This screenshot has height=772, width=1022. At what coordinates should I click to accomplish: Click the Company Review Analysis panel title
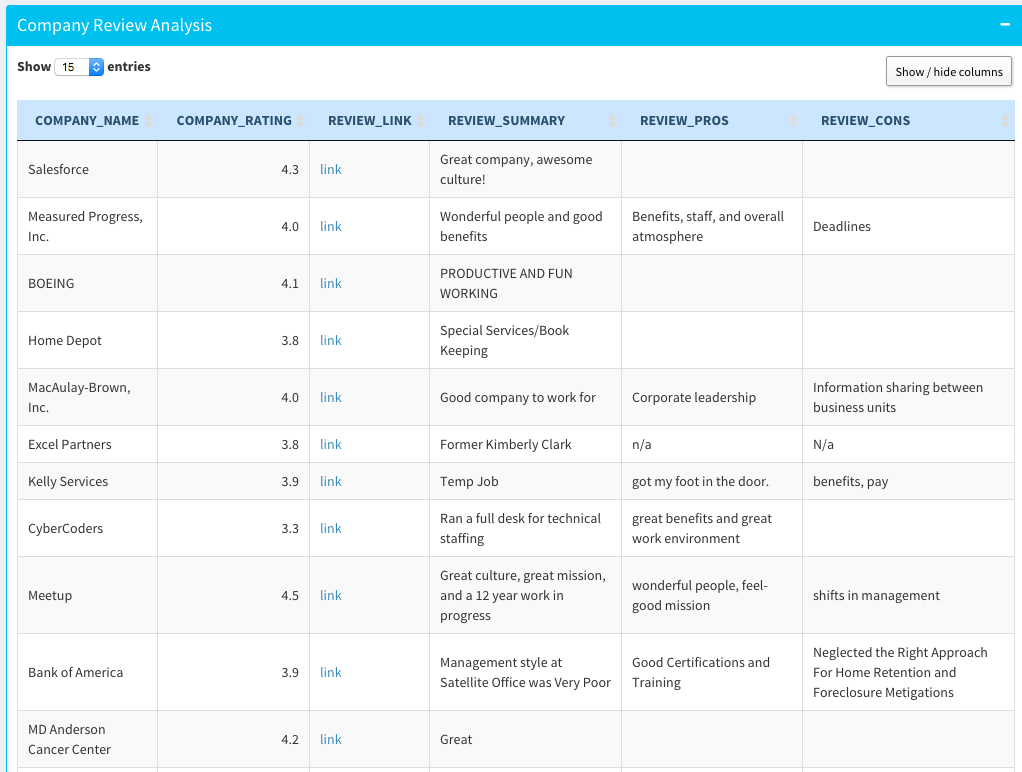pyautogui.click(x=114, y=25)
